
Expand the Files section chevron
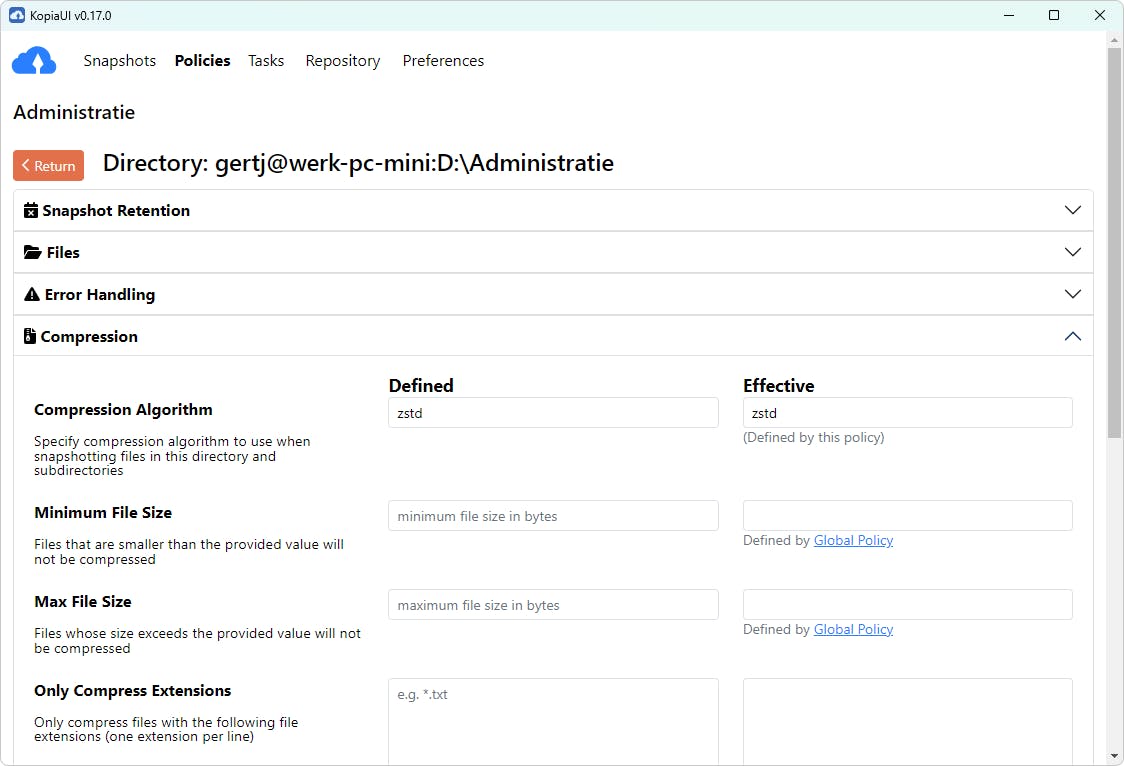click(x=1072, y=252)
